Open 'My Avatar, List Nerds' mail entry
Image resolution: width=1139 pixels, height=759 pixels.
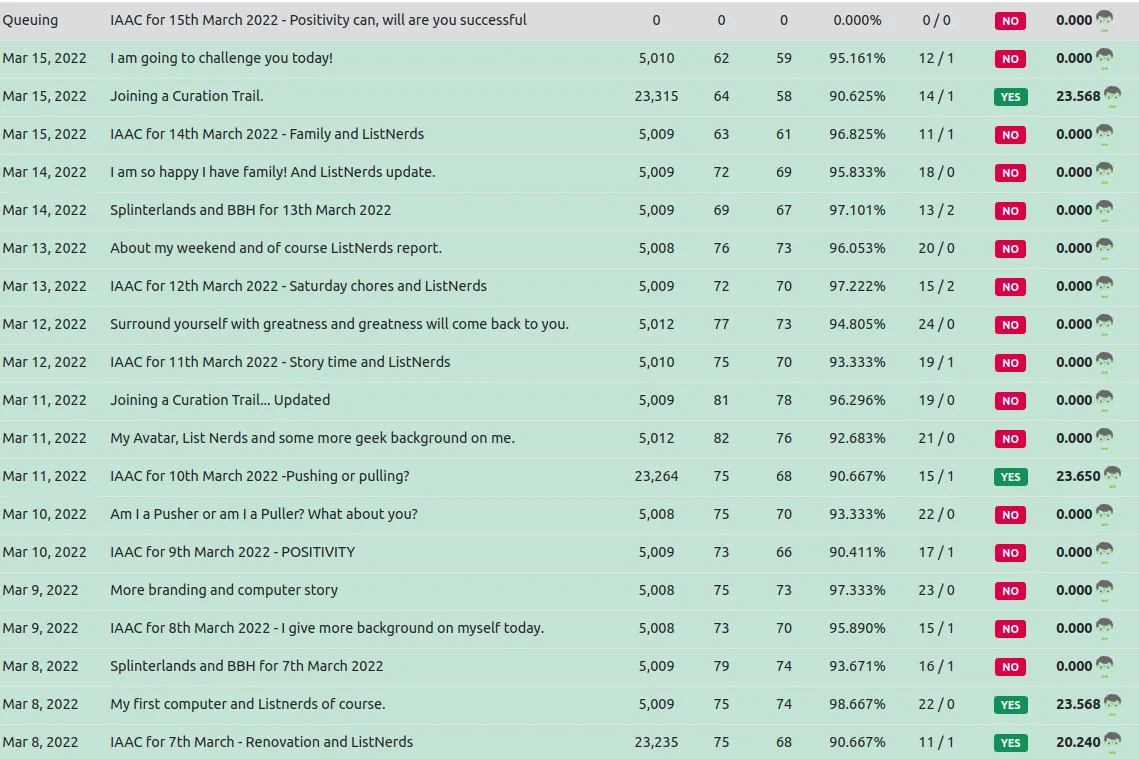(312, 438)
